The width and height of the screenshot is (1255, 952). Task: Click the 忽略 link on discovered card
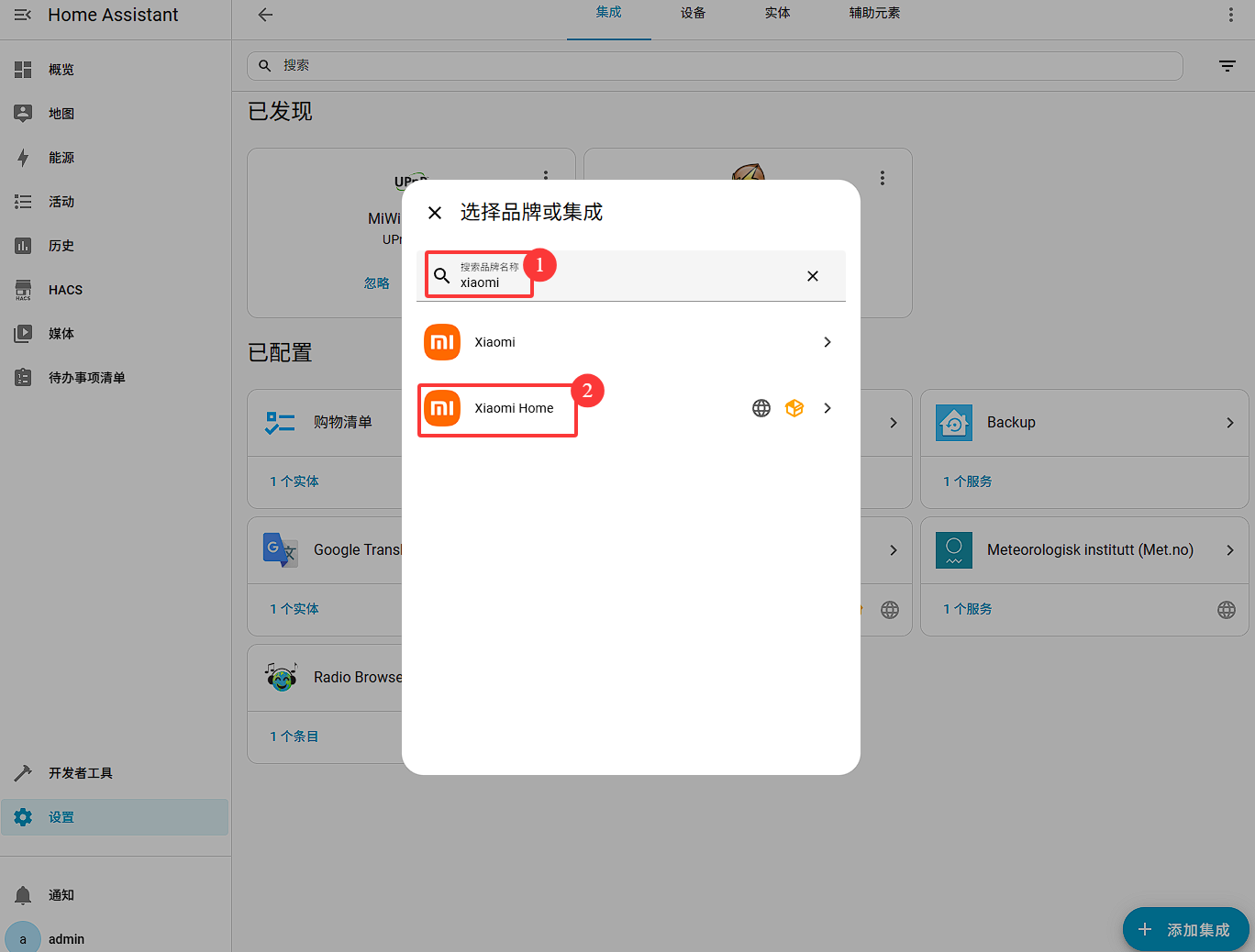pos(376,283)
